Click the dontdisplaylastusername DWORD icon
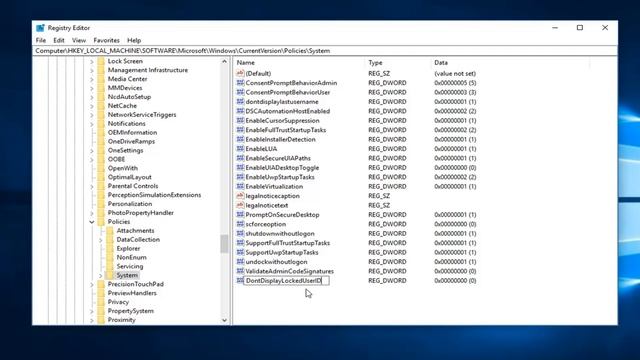The image size is (640, 360). (x=240, y=102)
